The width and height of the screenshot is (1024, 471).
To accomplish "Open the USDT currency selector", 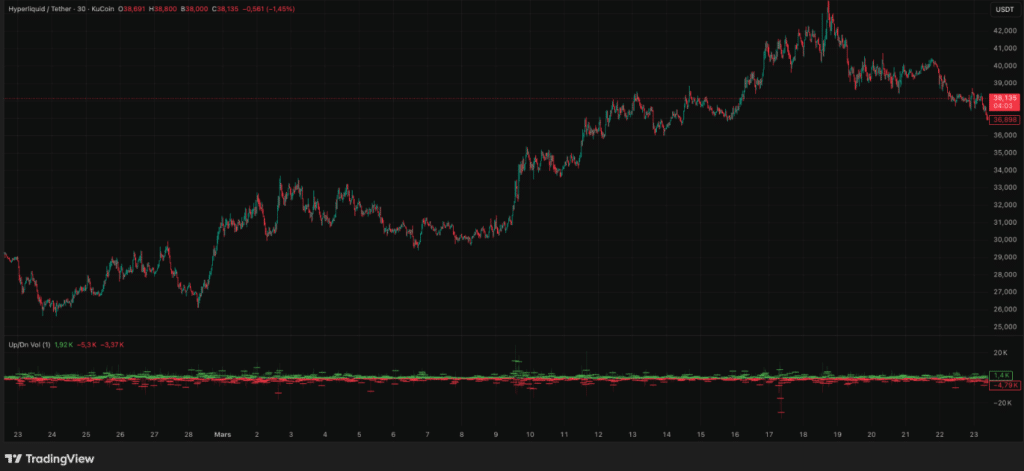I will (x=1003, y=9).
